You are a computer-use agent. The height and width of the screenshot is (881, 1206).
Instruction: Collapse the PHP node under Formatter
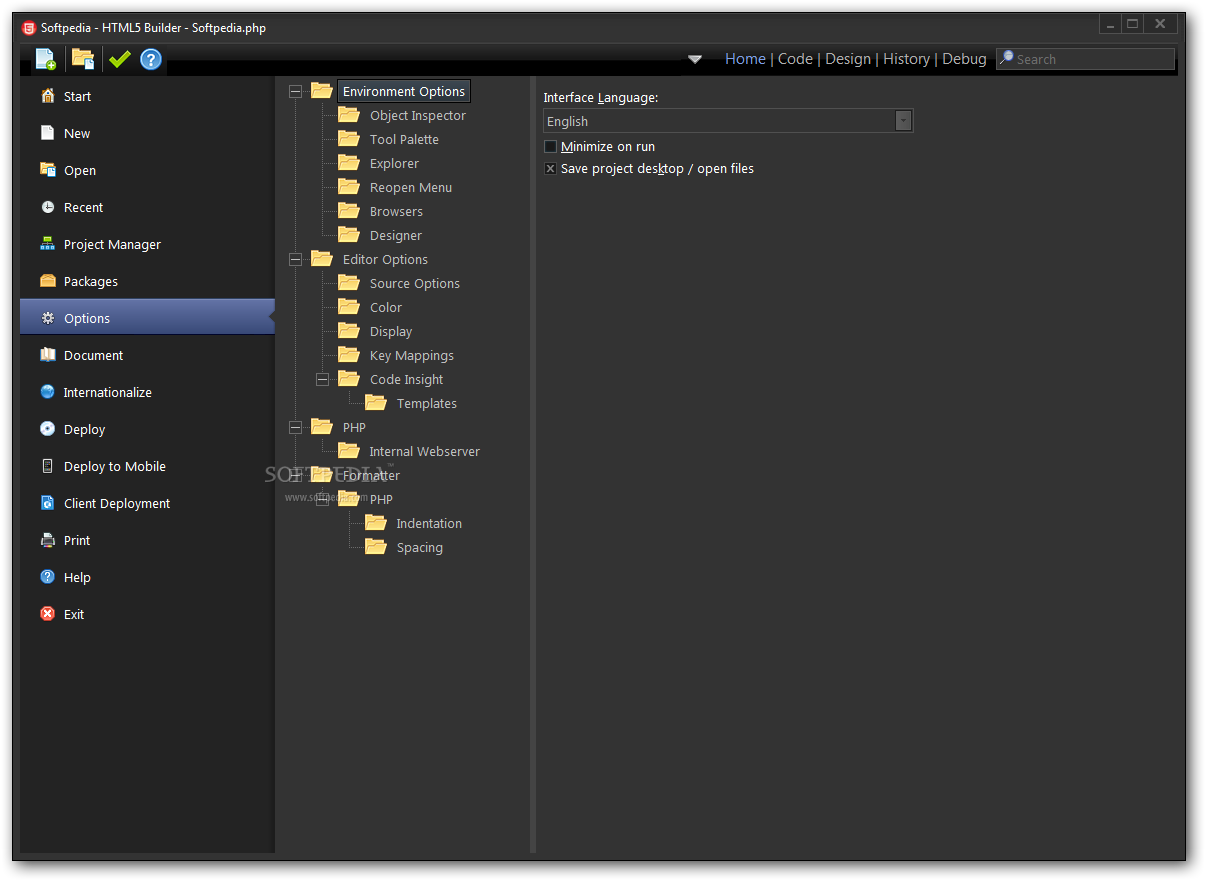point(322,499)
